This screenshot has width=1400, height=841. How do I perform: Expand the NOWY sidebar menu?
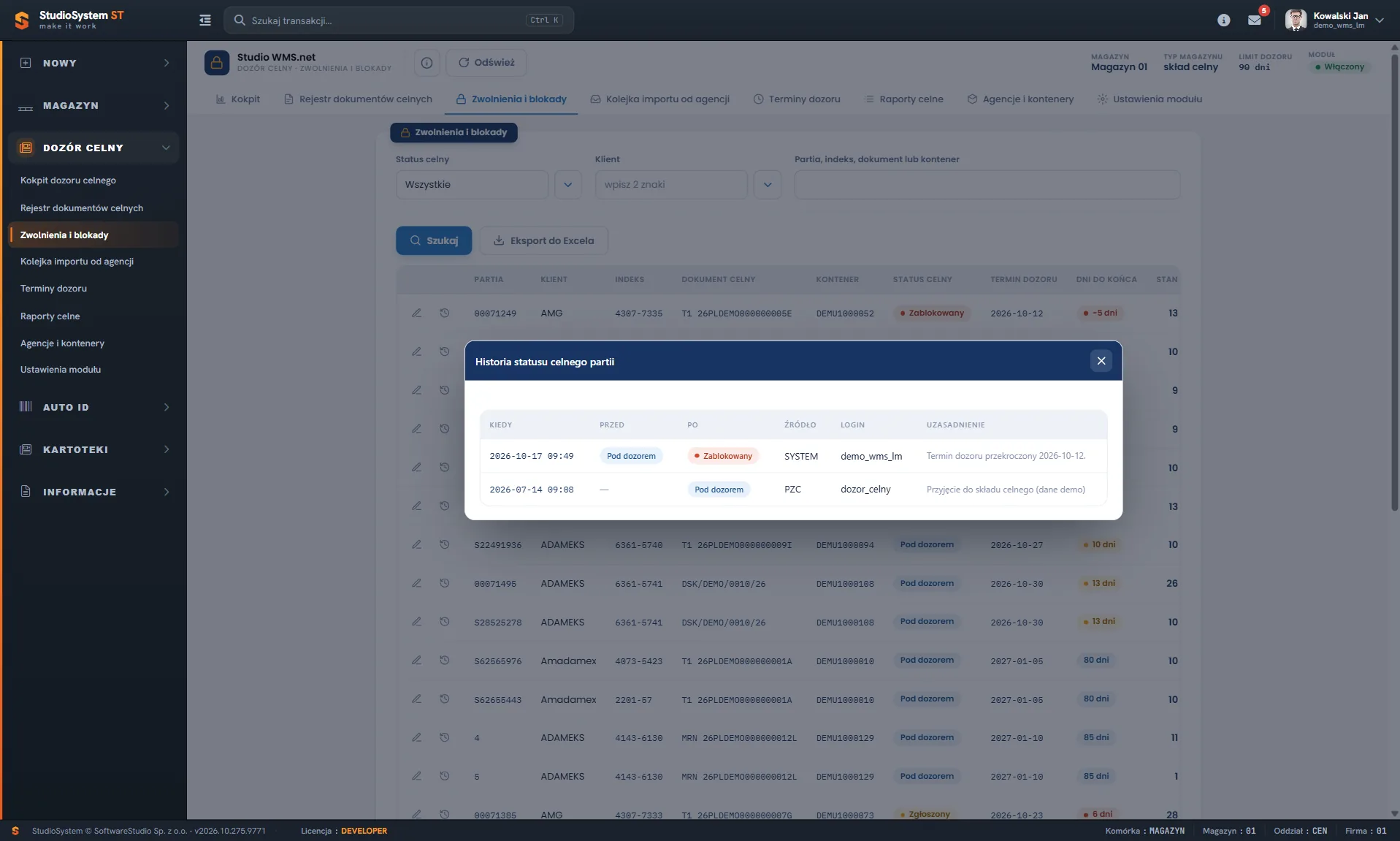(93, 63)
